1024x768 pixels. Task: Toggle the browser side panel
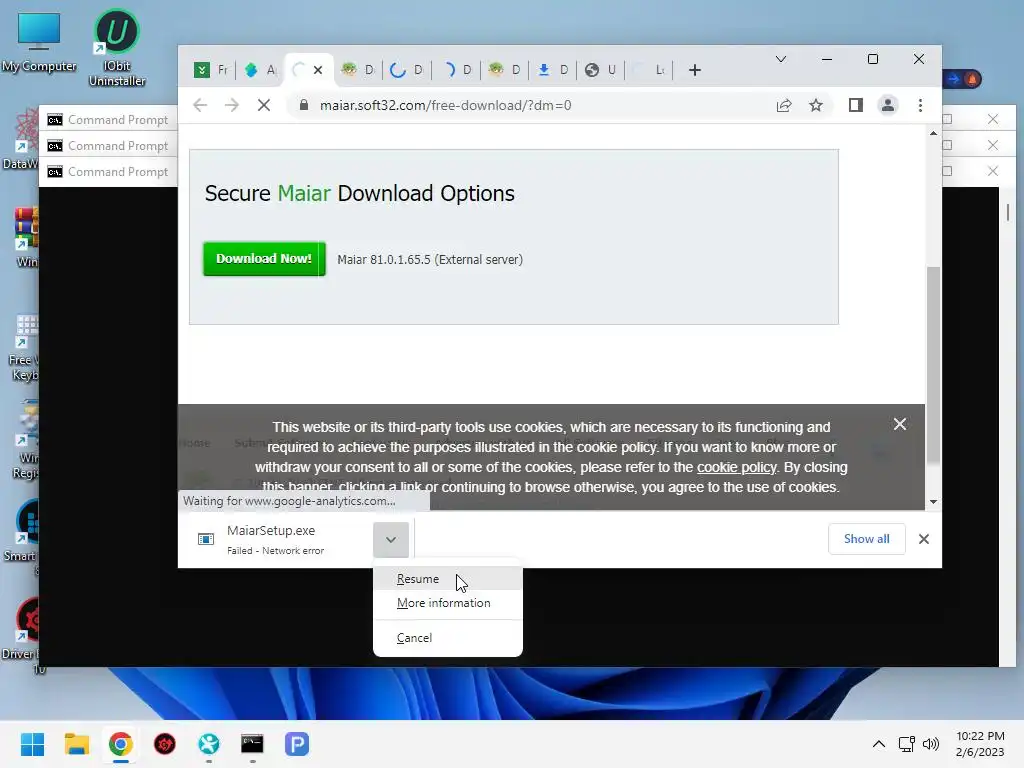pyautogui.click(x=856, y=105)
